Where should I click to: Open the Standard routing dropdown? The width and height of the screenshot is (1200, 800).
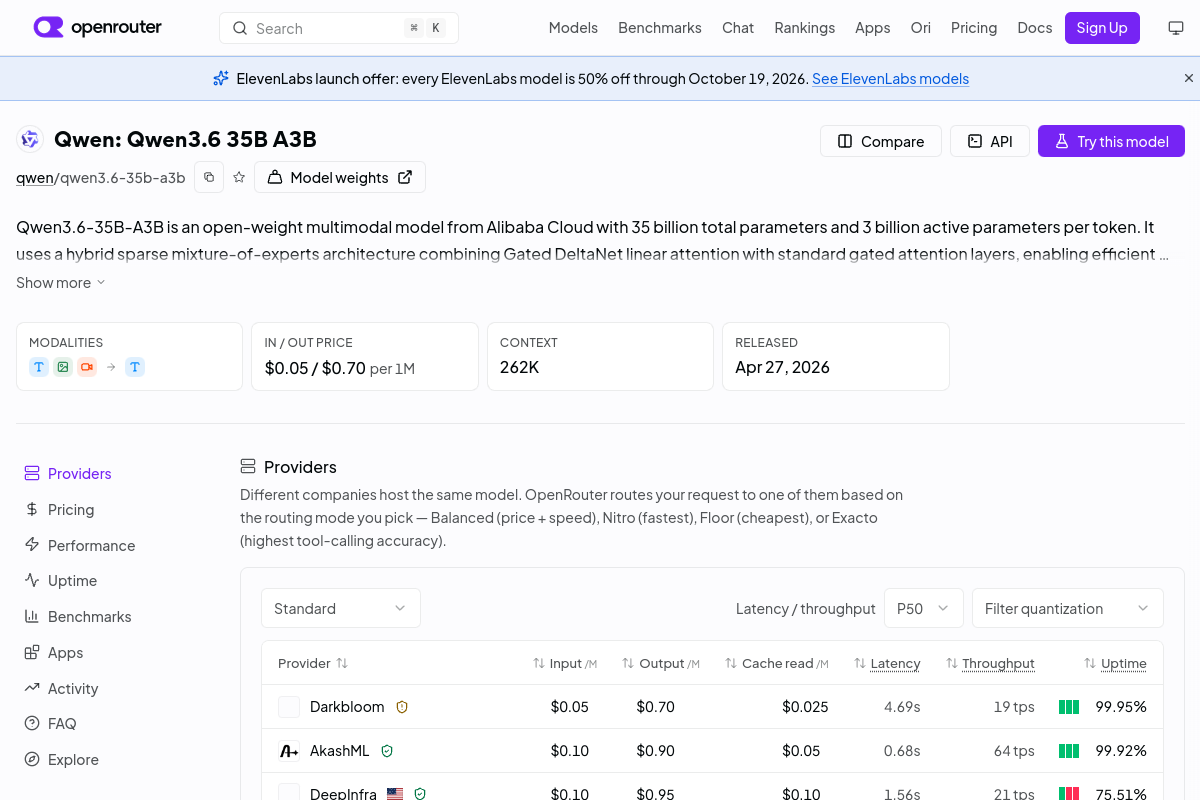coord(341,608)
